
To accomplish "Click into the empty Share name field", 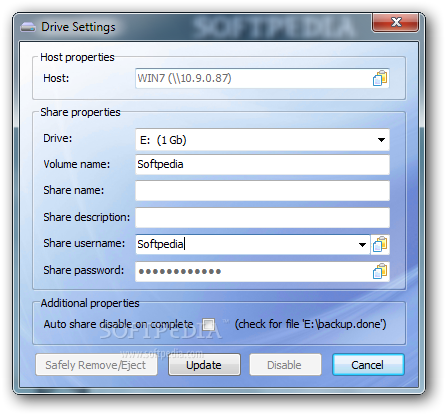I will pos(262,191).
